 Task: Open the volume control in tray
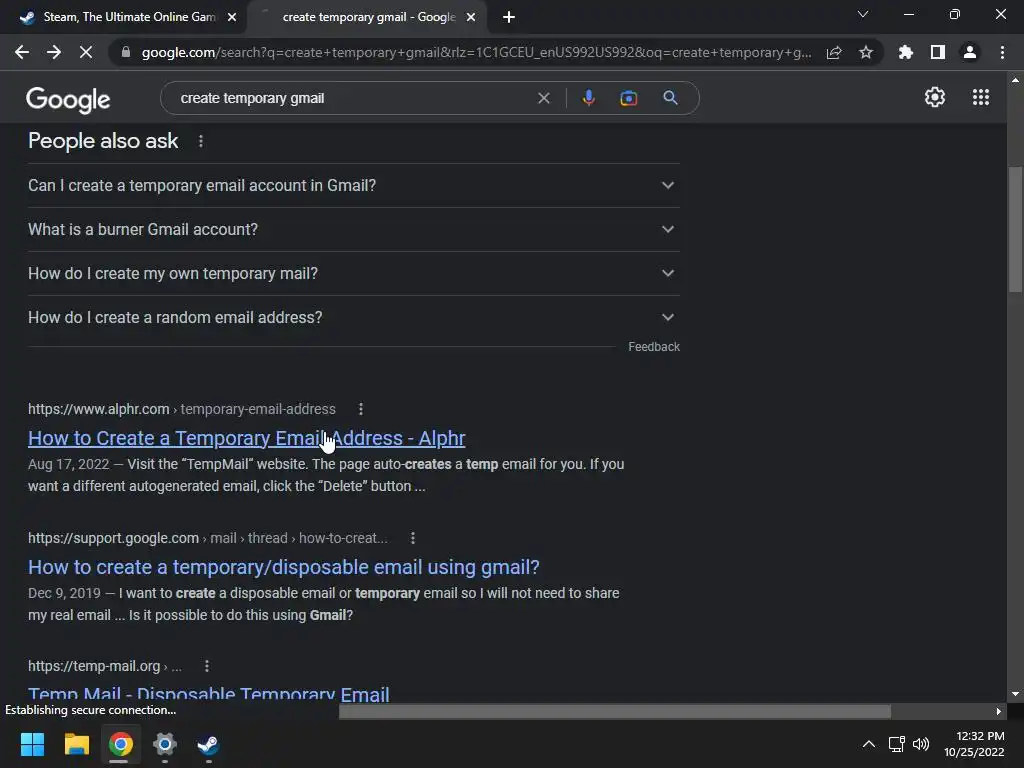point(921,744)
